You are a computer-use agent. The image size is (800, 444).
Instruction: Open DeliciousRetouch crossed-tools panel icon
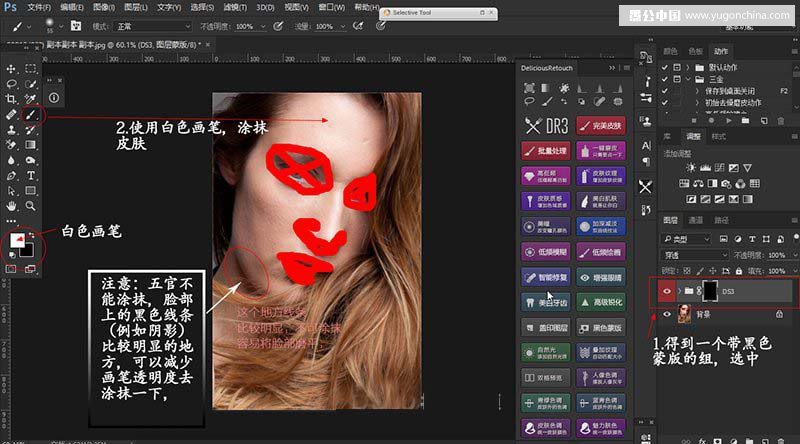[645, 187]
